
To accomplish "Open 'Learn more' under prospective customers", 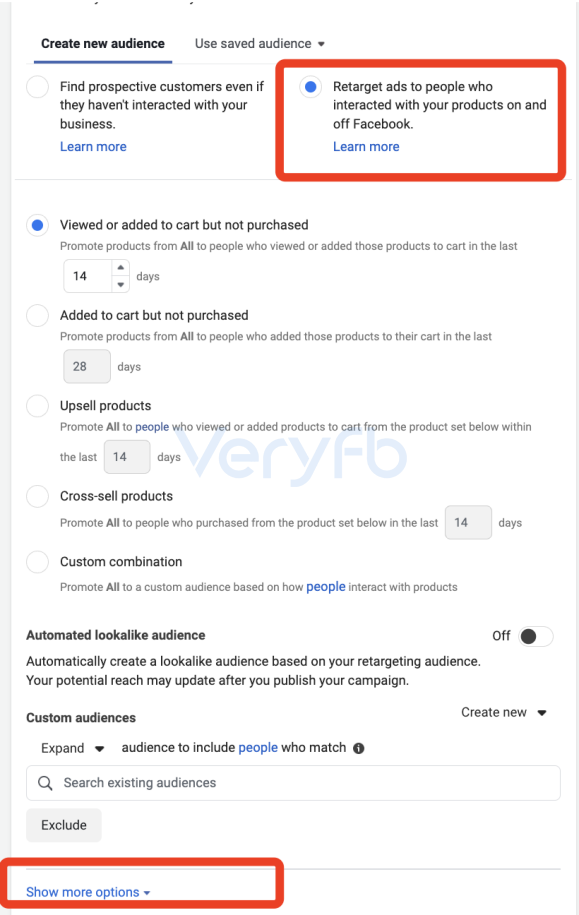I will pyautogui.click(x=93, y=147).
